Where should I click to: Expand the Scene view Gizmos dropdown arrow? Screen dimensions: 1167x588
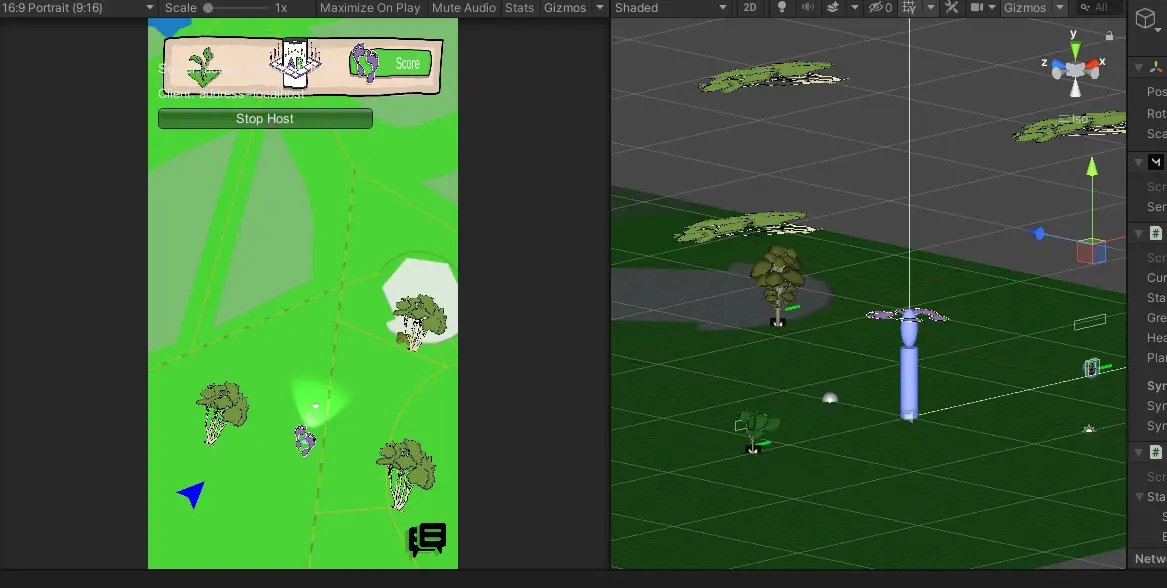pos(1060,8)
